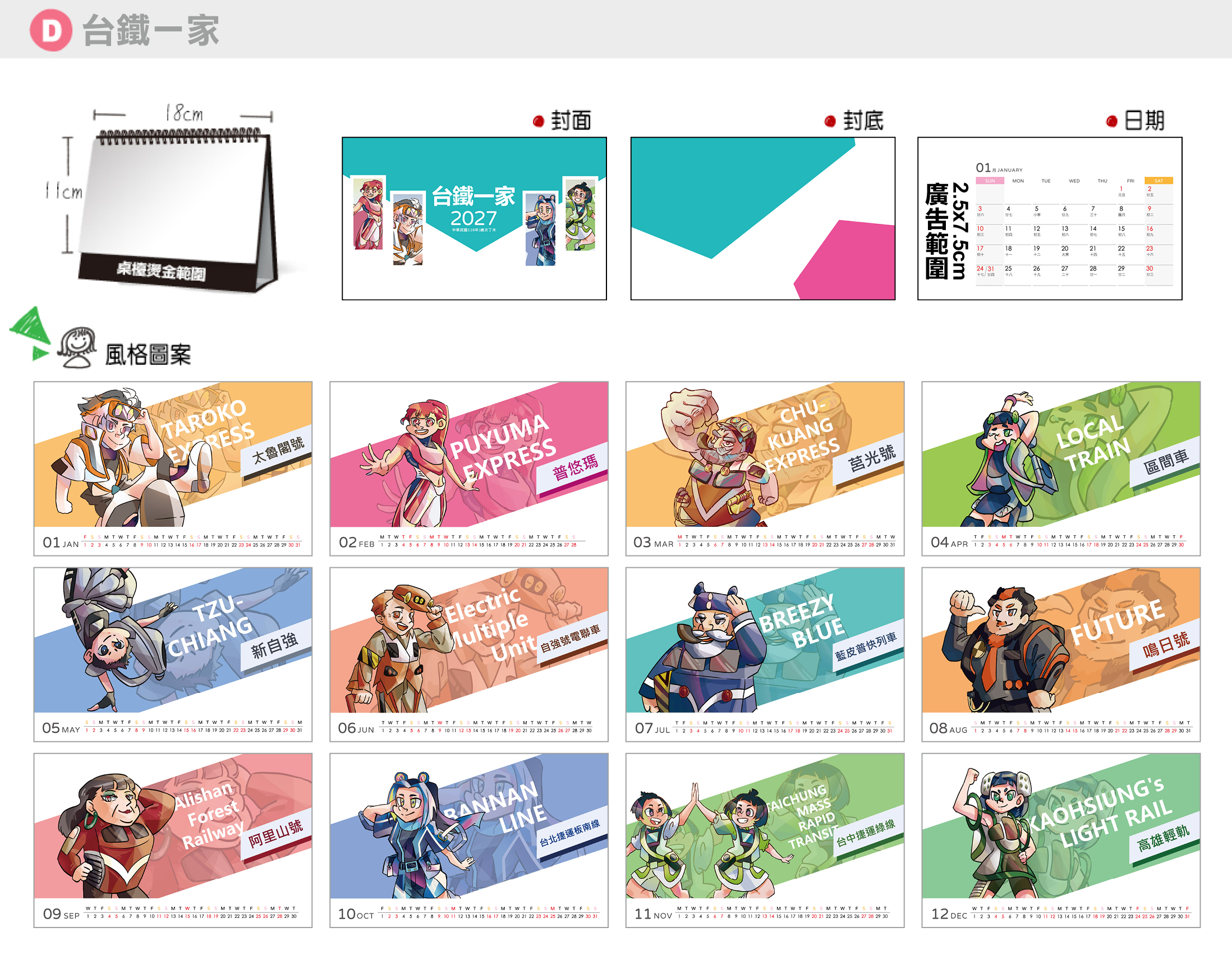Click the red dot beside 封底
The image size is (1232, 955).
pos(830,121)
